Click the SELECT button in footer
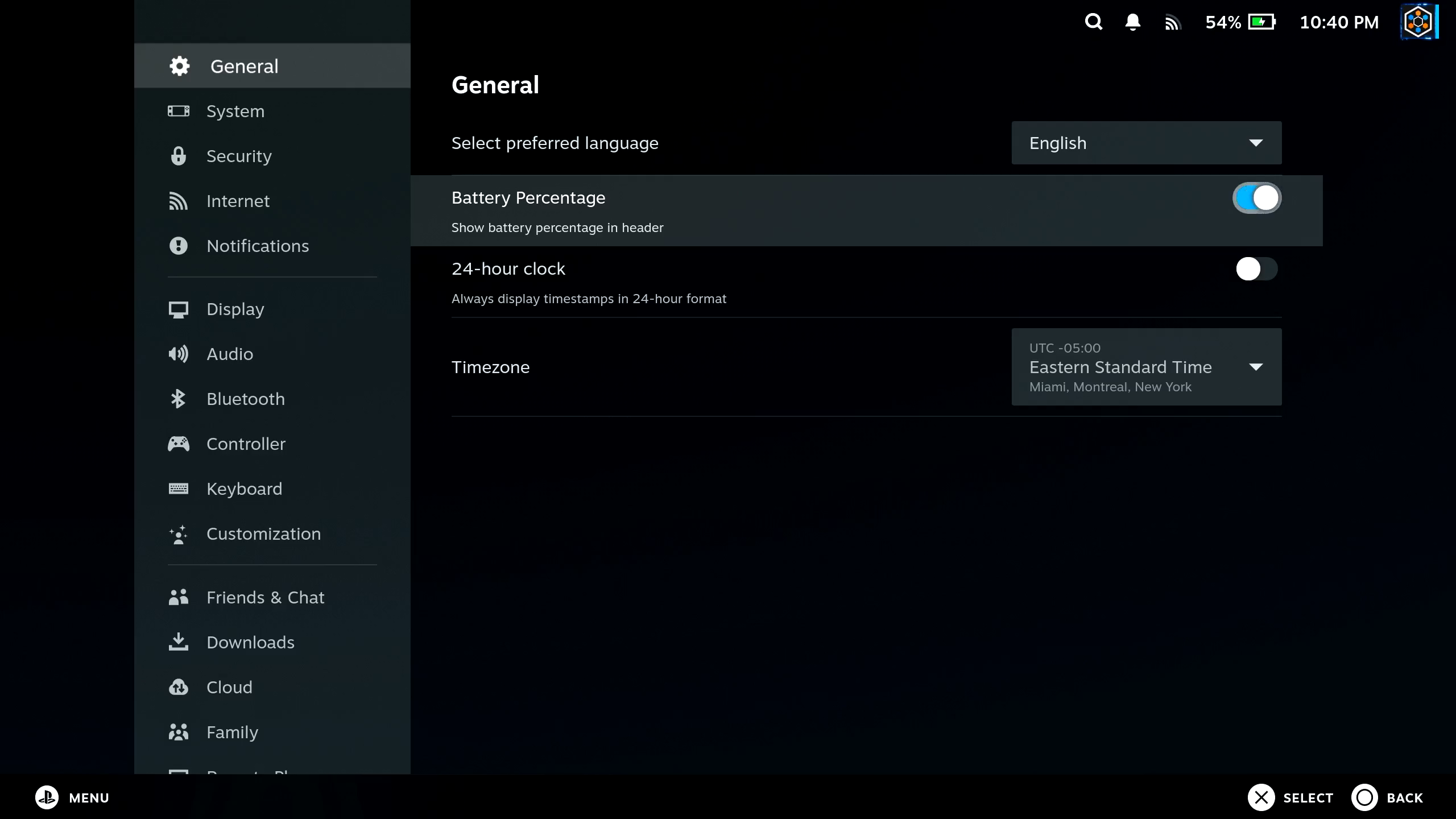This screenshot has width=1456, height=819. (1290, 797)
